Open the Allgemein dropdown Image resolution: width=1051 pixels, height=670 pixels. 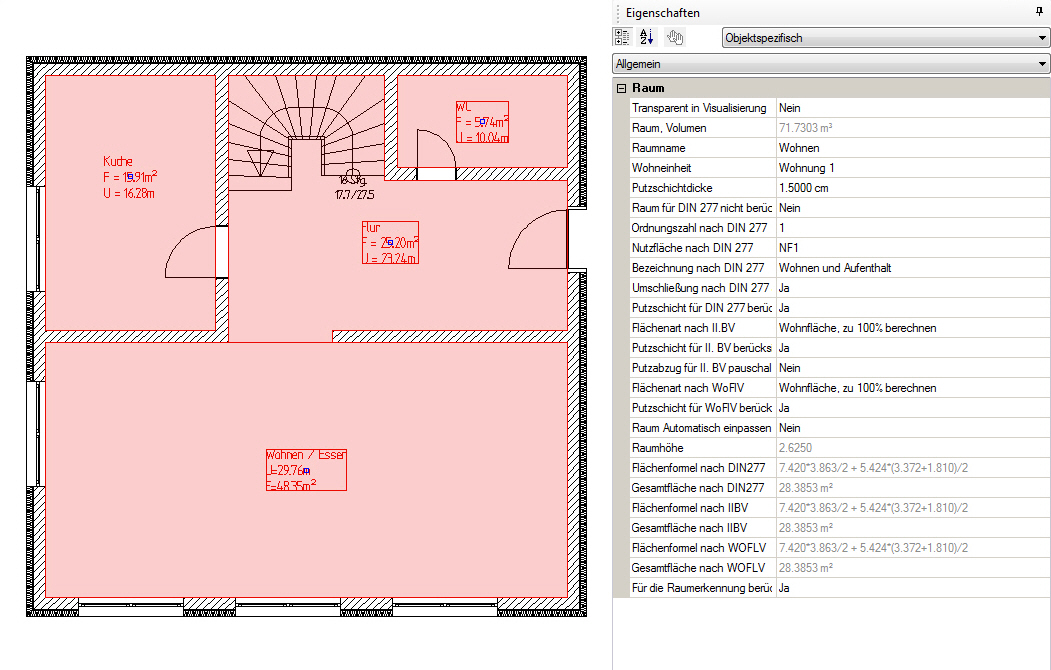pos(831,64)
